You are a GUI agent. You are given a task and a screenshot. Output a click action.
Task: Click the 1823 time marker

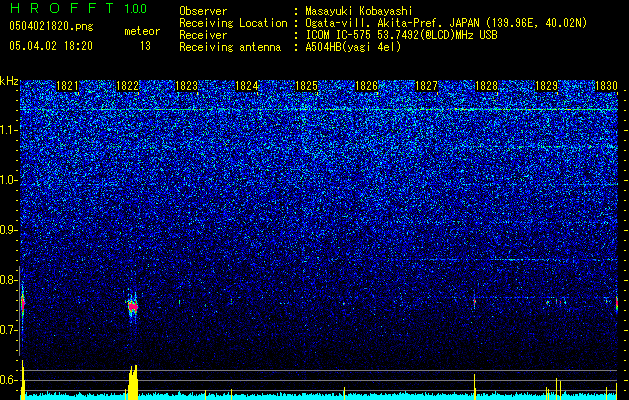[187, 86]
